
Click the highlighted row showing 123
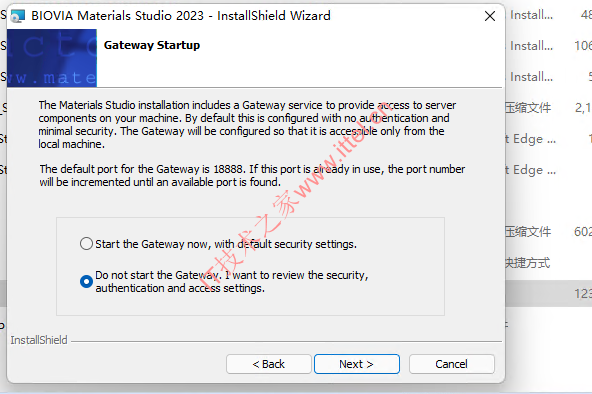point(549,294)
